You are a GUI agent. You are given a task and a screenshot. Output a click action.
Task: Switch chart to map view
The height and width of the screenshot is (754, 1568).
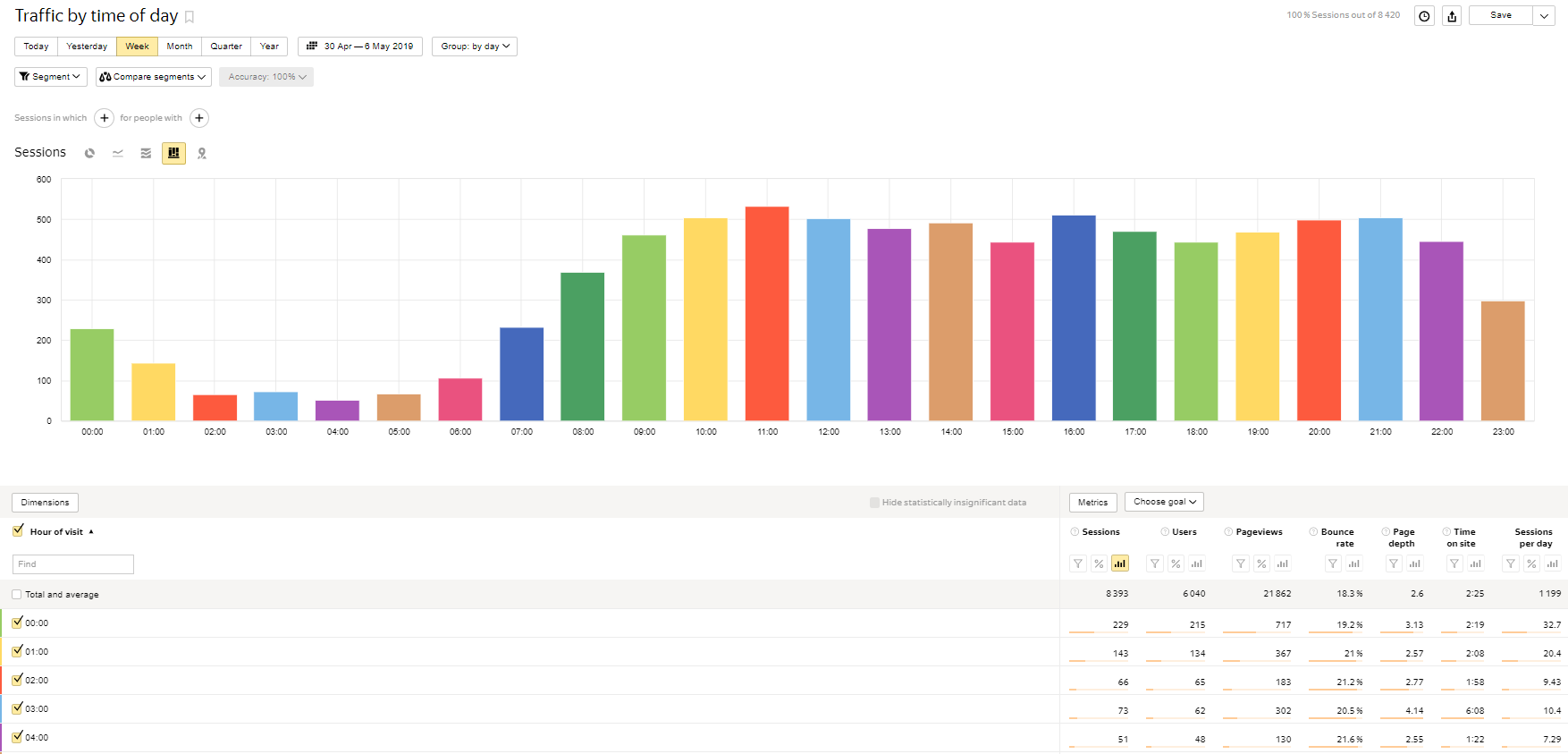[202, 153]
